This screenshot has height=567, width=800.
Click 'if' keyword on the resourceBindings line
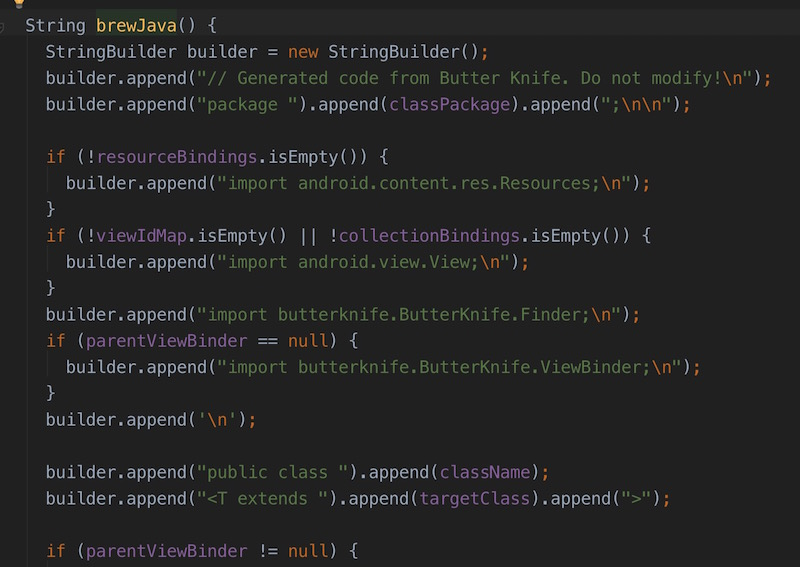[x=56, y=157]
